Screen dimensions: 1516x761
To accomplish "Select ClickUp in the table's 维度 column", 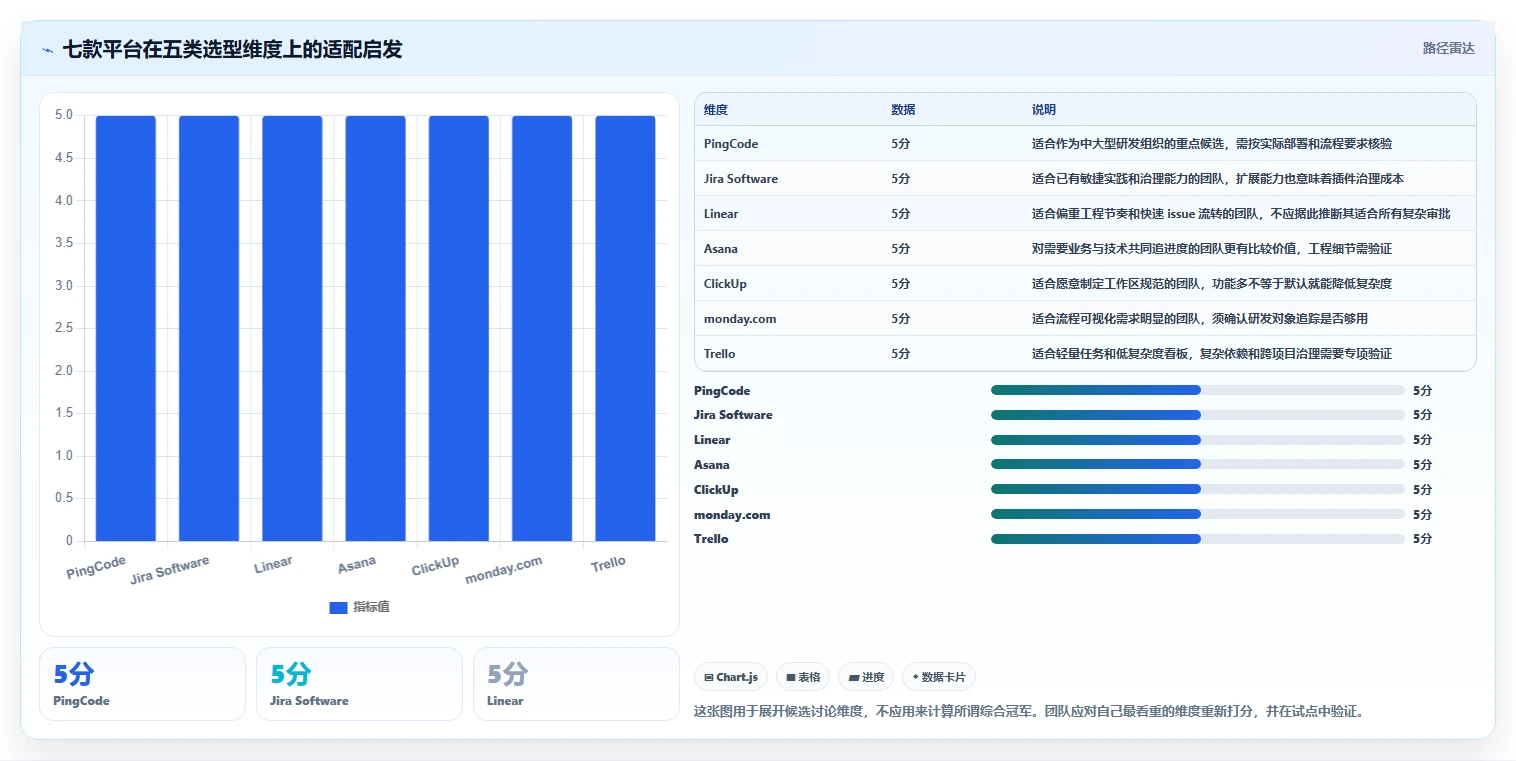I will coord(725,284).
